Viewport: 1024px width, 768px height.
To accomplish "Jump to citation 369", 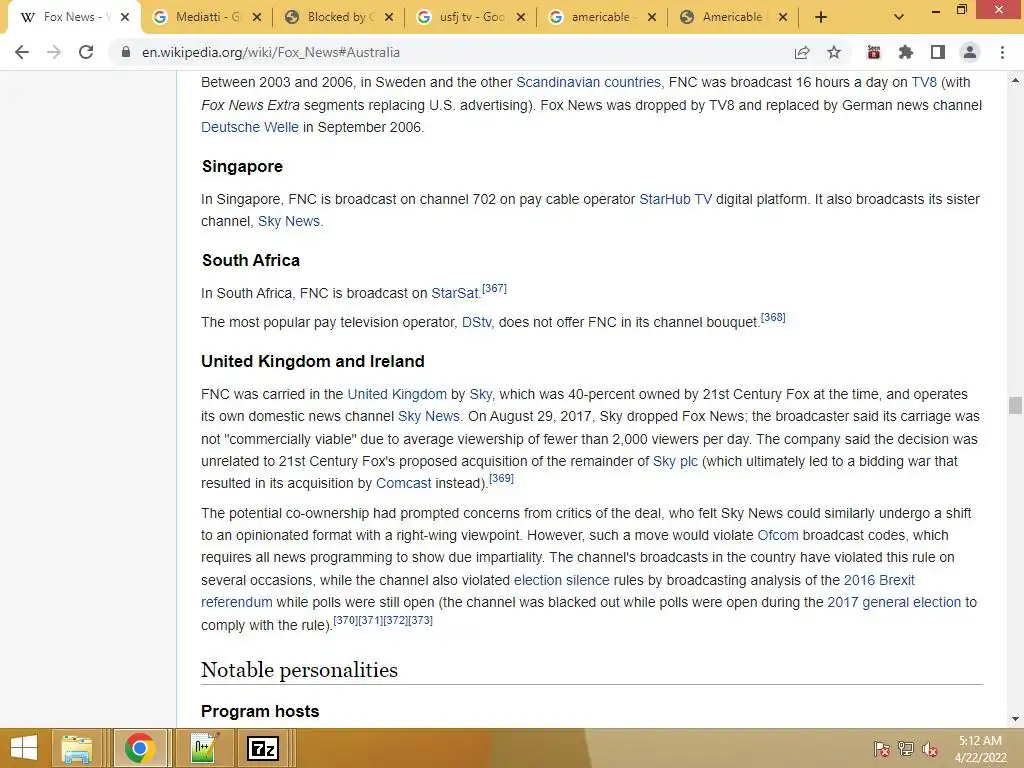I will point(502,478).
